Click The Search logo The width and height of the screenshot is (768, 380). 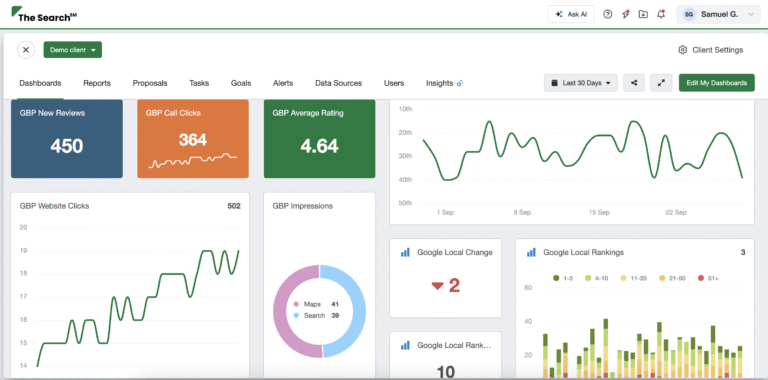click(44, 15)
